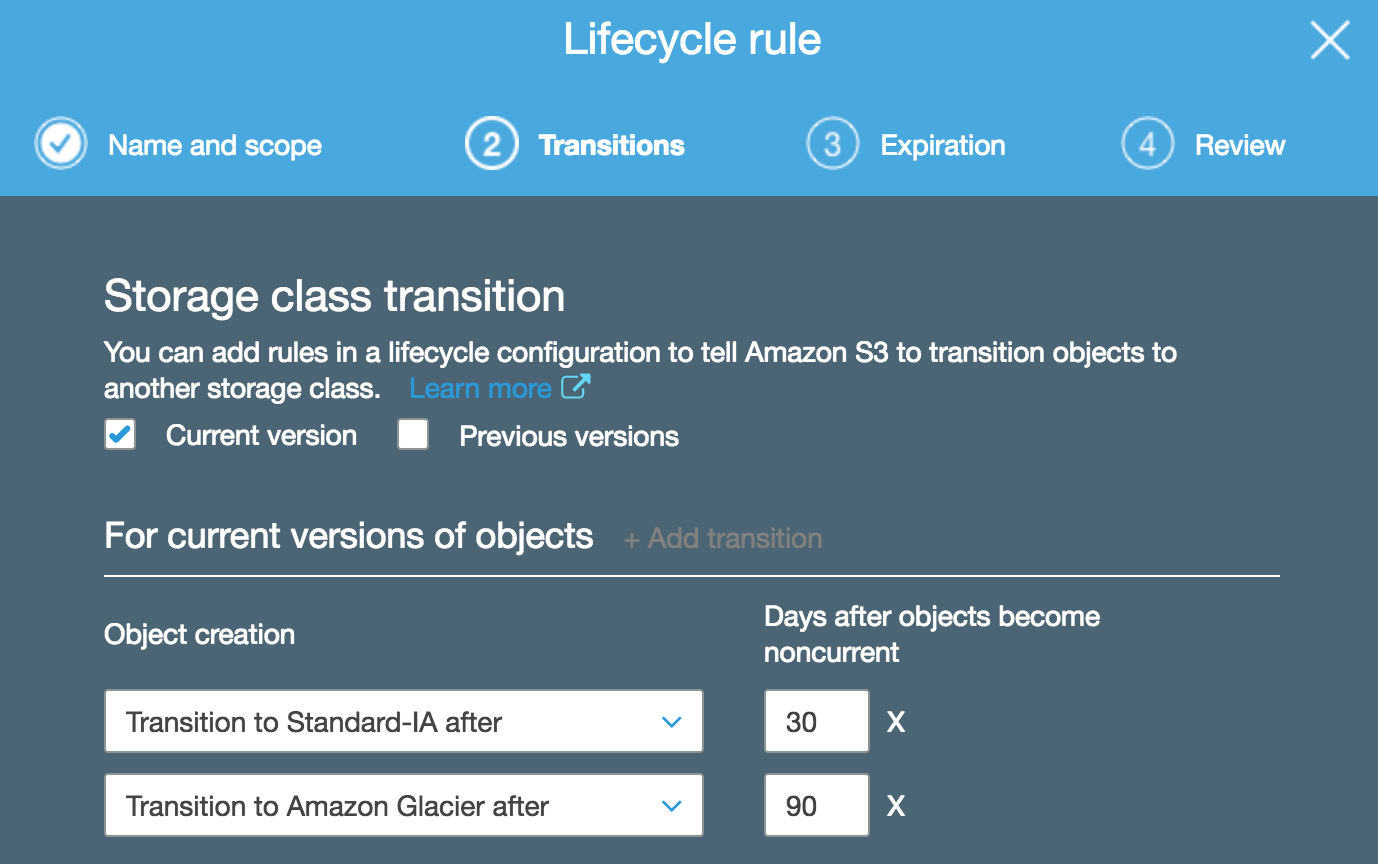
Task: Remove the Standard-IA transition with its X
Action: (x=895, y=721)
